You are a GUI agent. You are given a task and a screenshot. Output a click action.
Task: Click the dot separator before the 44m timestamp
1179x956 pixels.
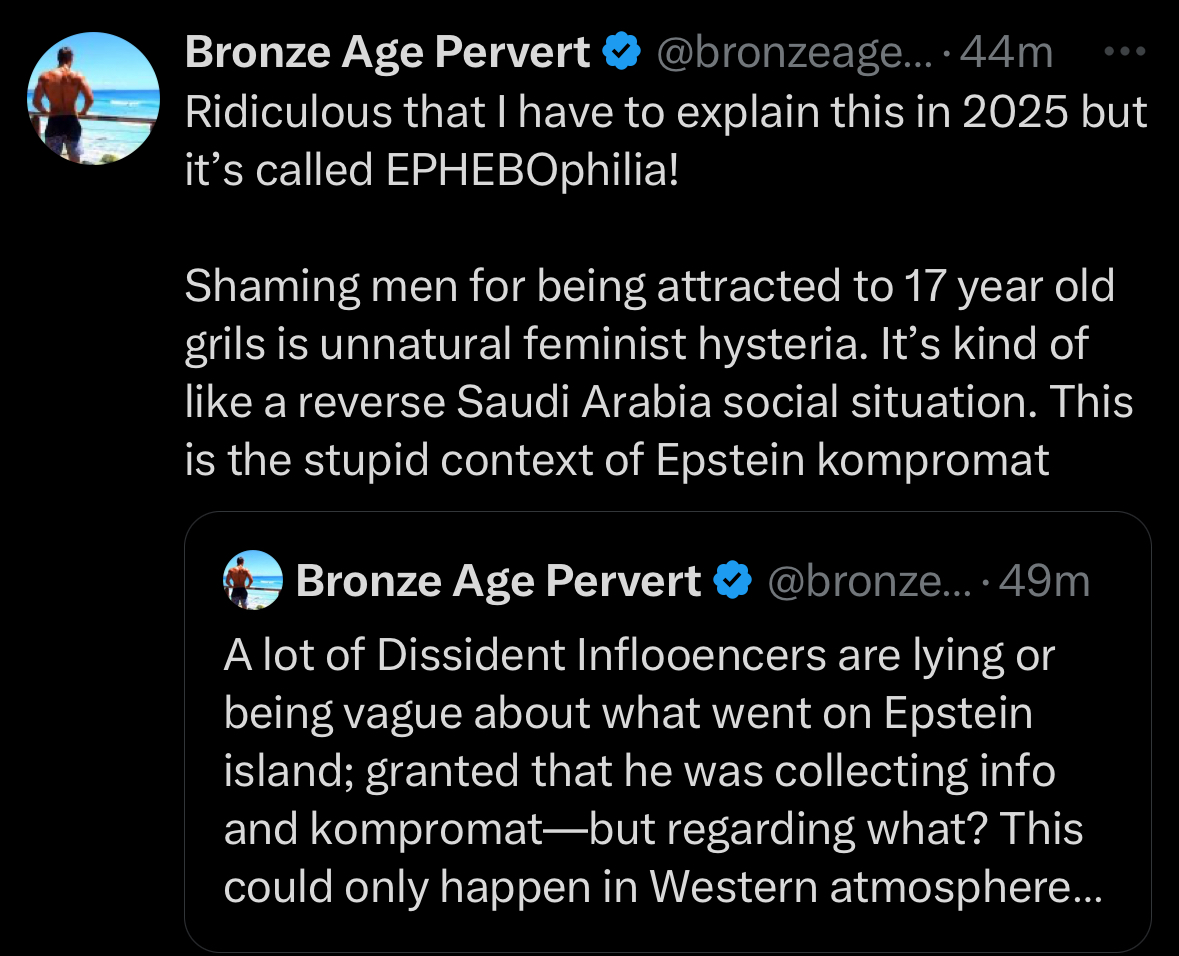[946, 54]
